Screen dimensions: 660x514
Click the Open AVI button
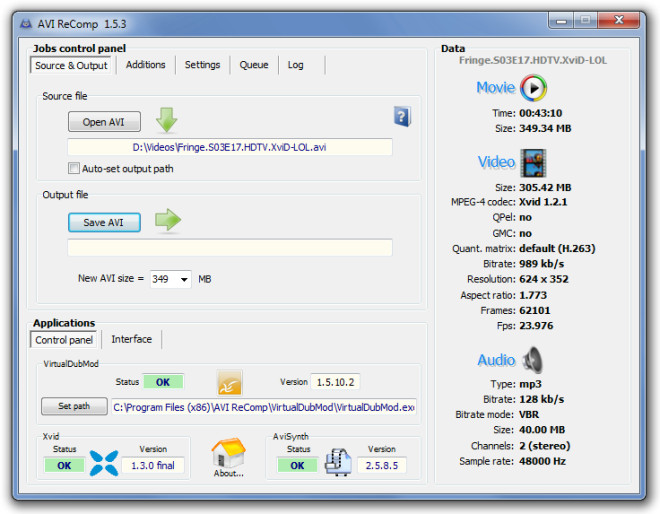pos(104,122)
